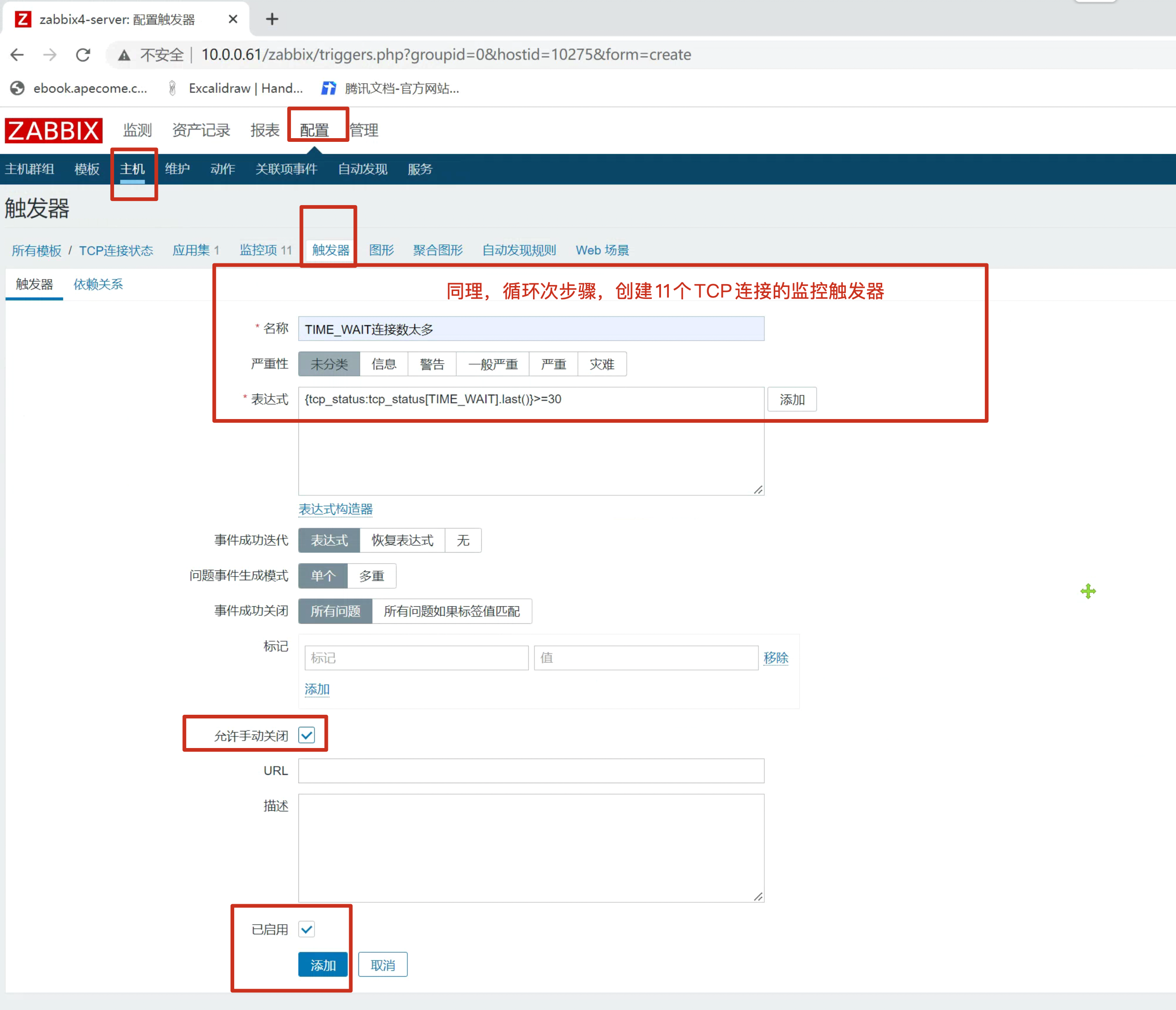Click the 取消 button
Image resolution: width=1176 pixels, height=1010 pixels.
point(382,965)
